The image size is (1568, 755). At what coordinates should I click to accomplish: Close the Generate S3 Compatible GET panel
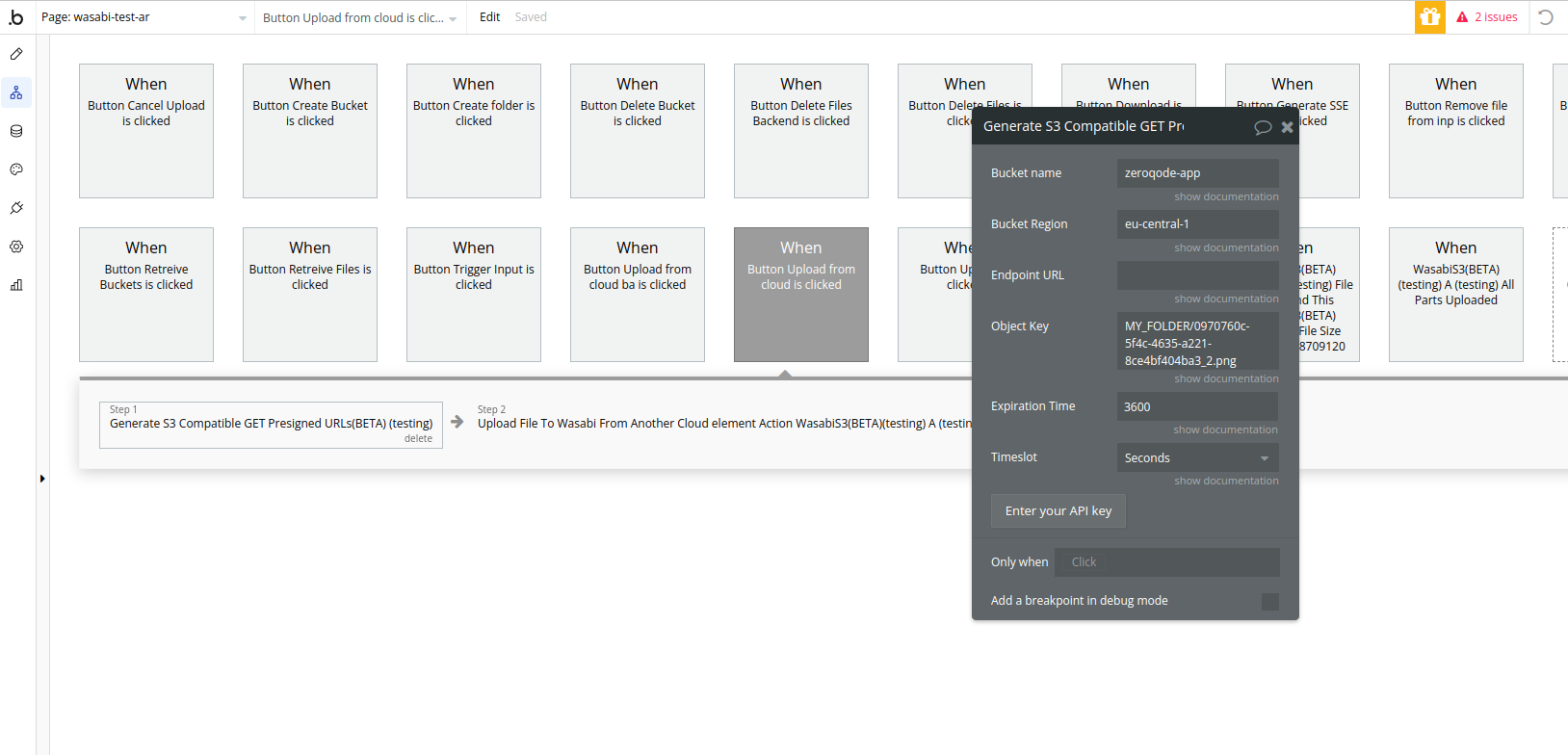click(x=1287, y=127)
